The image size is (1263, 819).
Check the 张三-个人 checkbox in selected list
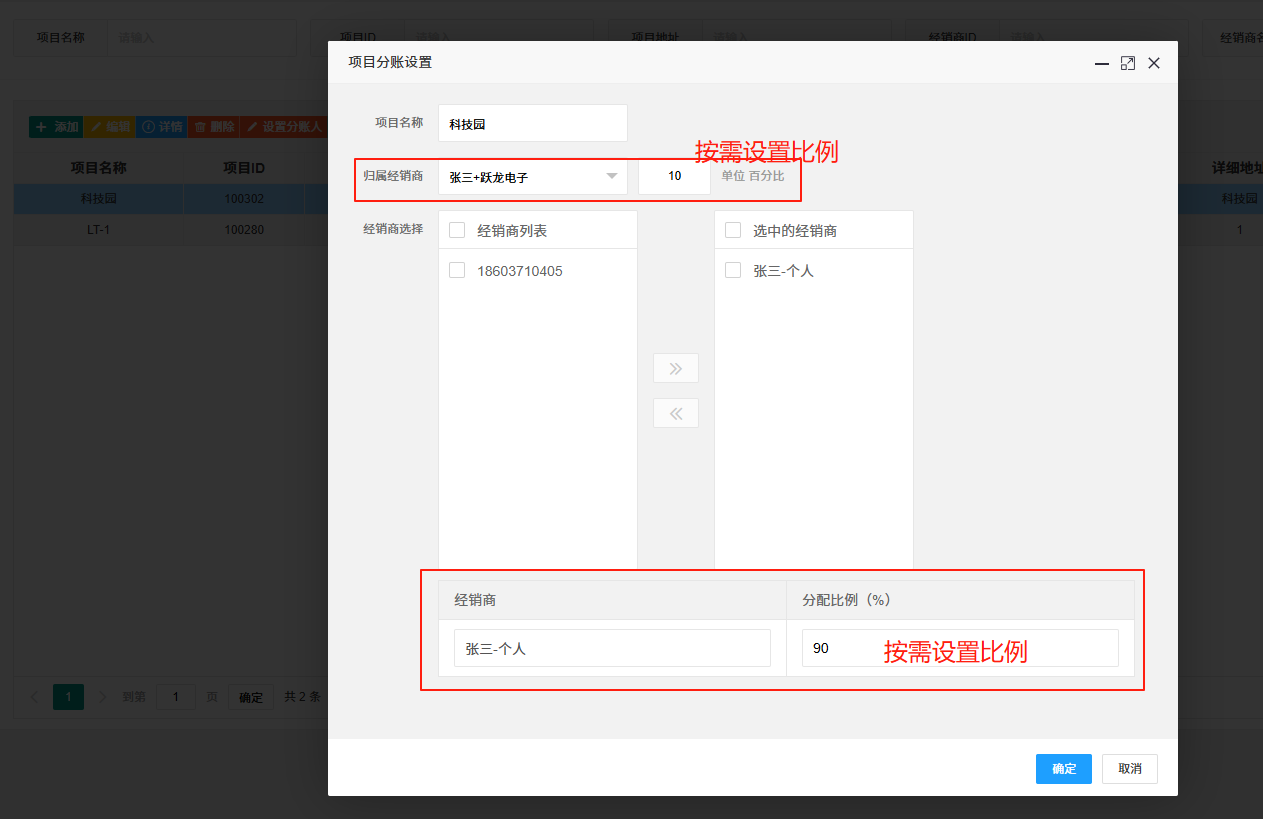733,270
